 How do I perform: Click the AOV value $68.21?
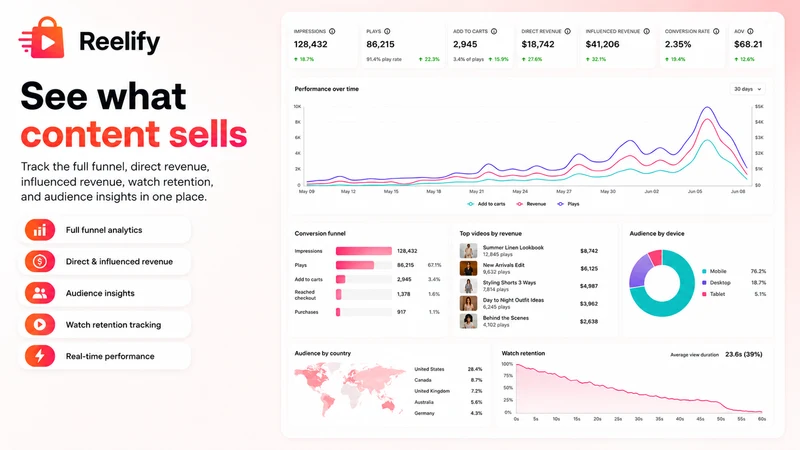tap(748, 44)
